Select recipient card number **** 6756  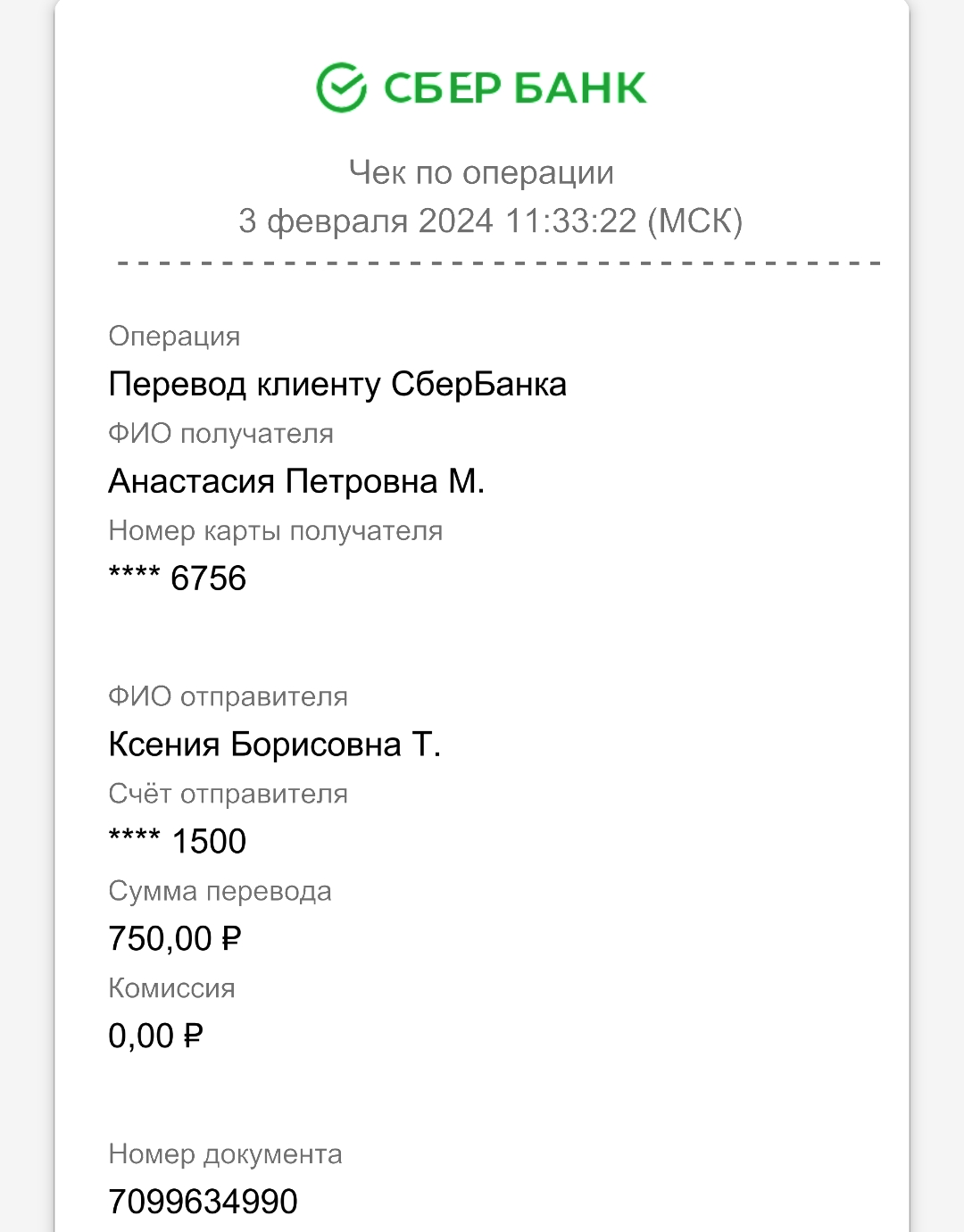(x=177, y=579)
